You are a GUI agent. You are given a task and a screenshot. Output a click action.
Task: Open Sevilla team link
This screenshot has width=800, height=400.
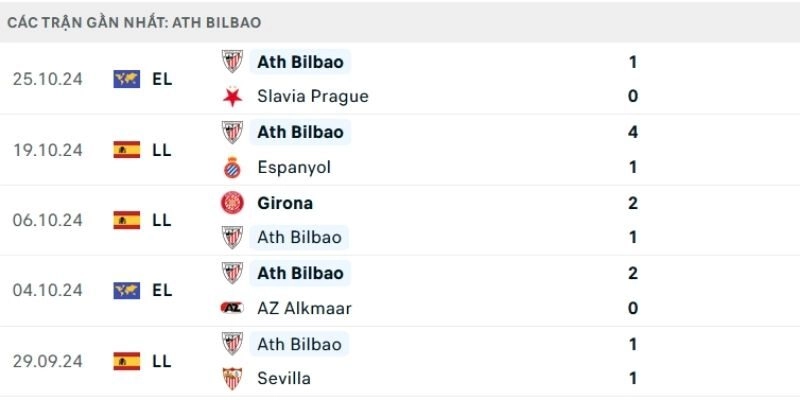pos(283,378)
